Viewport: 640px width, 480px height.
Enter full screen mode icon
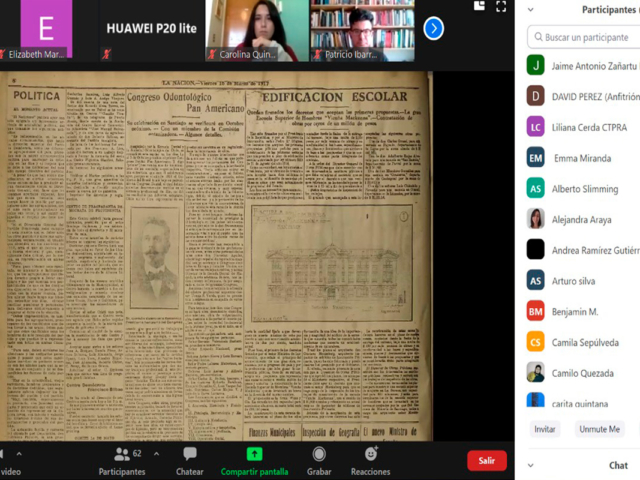pyautogui.click(x=501, y=6)
